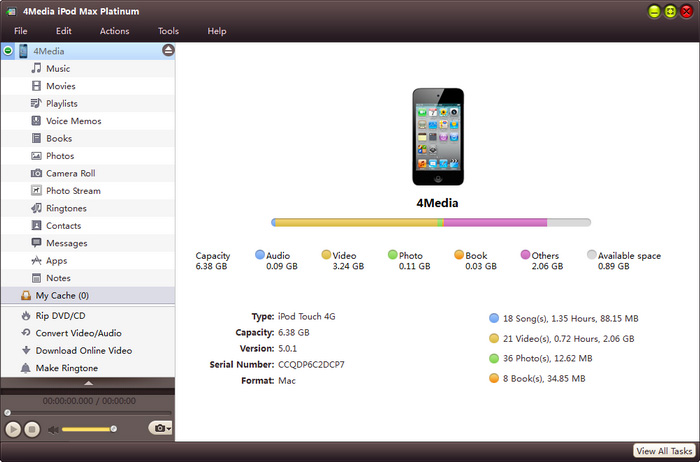Open the Actions menu
Viewport: 700px width, 462px height.
(x=114, y=31)
